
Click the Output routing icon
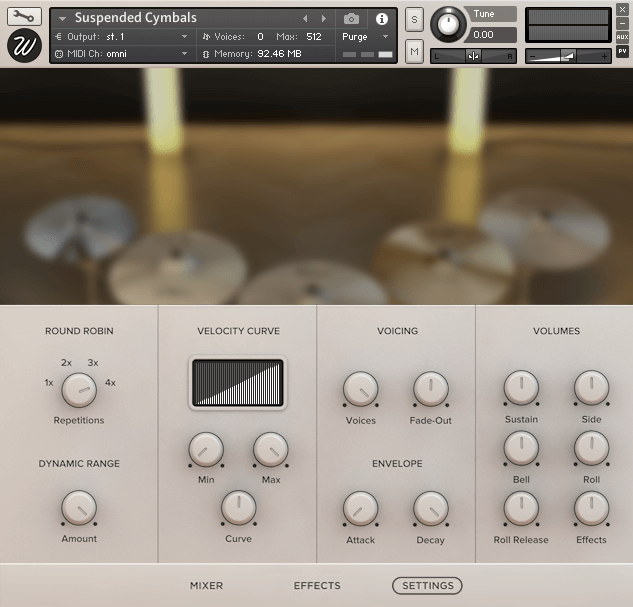(x=59, y=37)
